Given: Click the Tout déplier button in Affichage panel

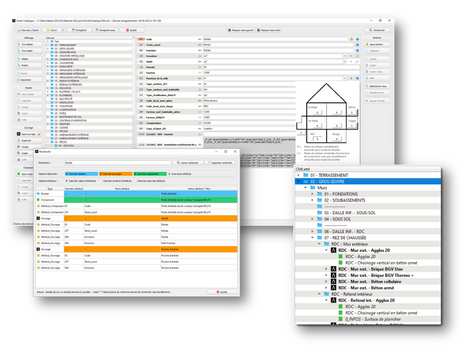Looking at the screenshot, I should (x=29, y=44).
